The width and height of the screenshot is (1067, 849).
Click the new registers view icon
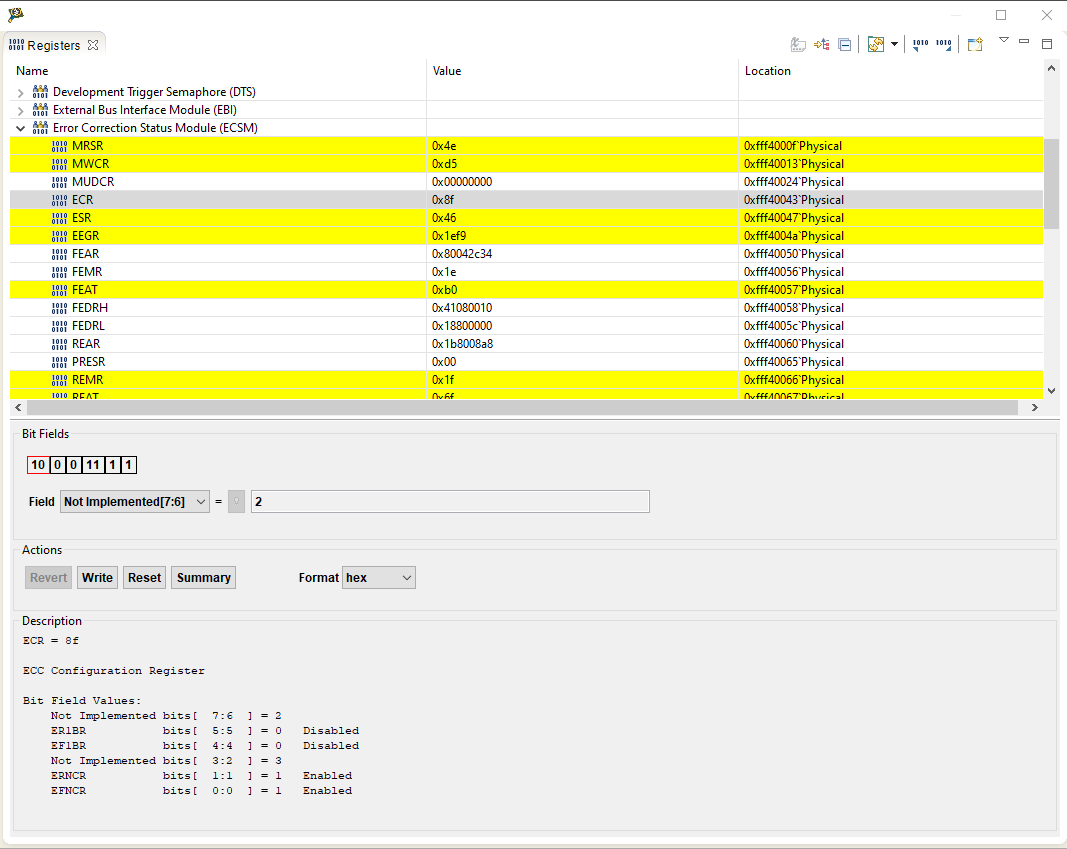click(975, 44)
